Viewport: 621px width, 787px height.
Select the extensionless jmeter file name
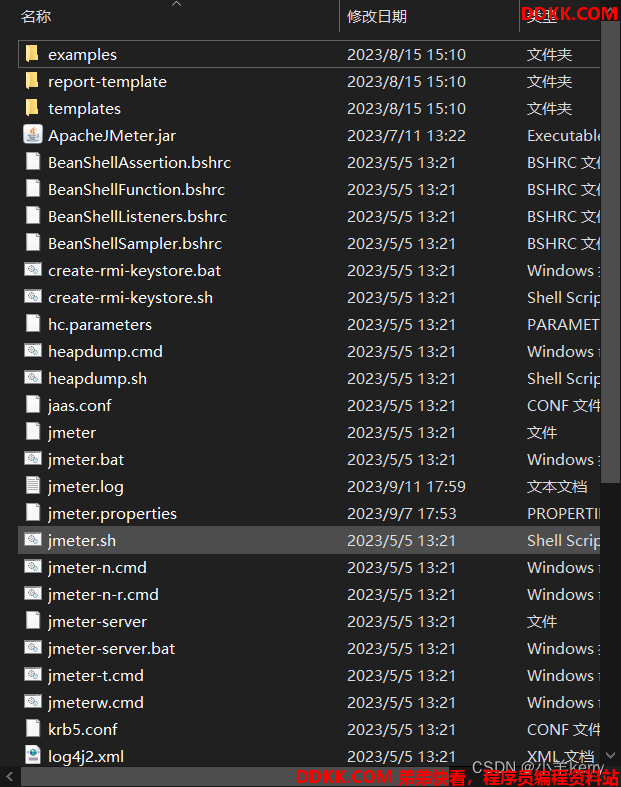[x=72, y=433]
